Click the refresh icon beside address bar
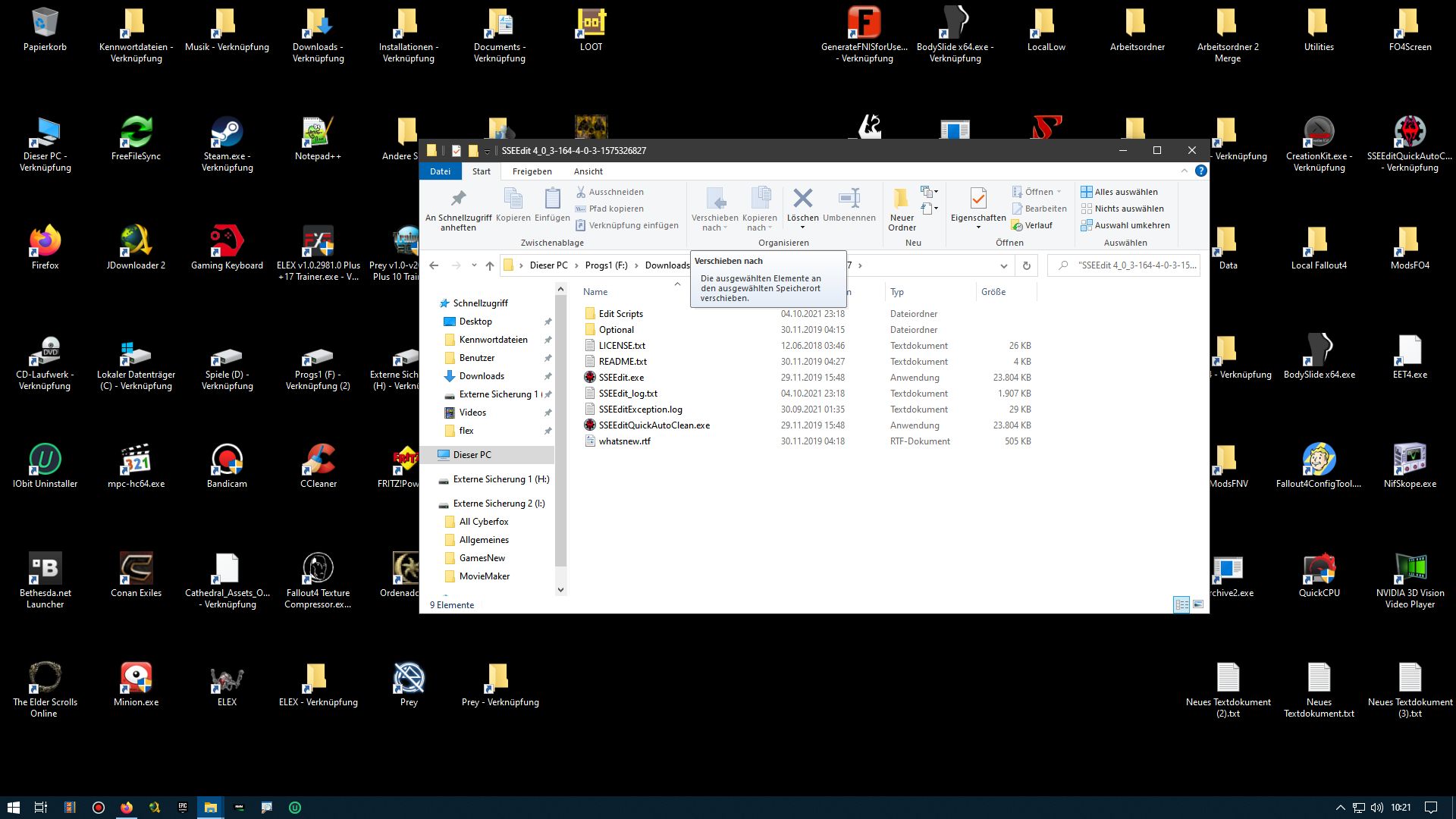This screenshot has height=819, width=1456. point(1026,265)
